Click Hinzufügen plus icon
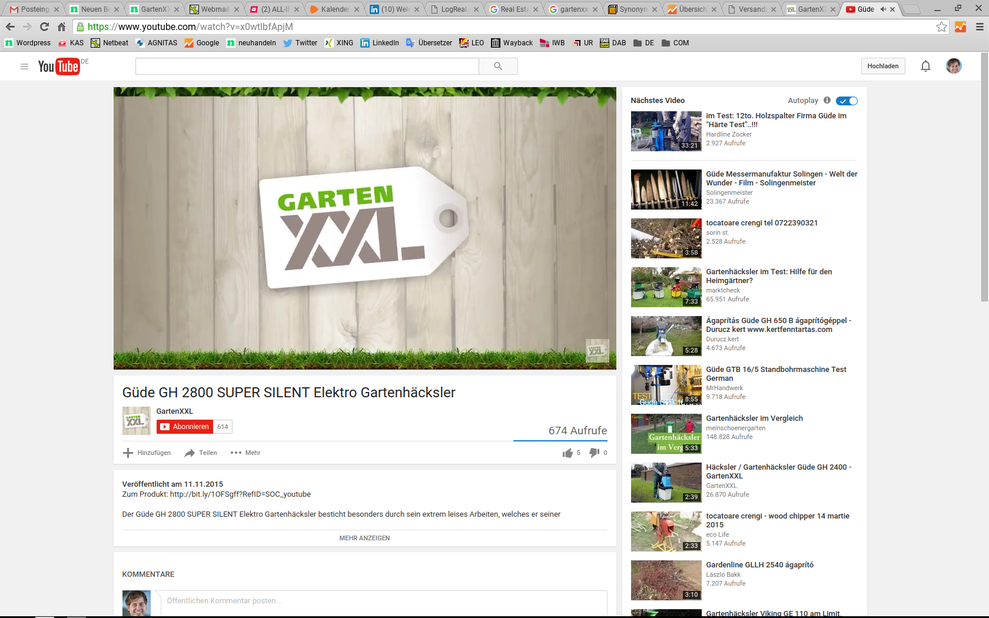 click(127, 453)
